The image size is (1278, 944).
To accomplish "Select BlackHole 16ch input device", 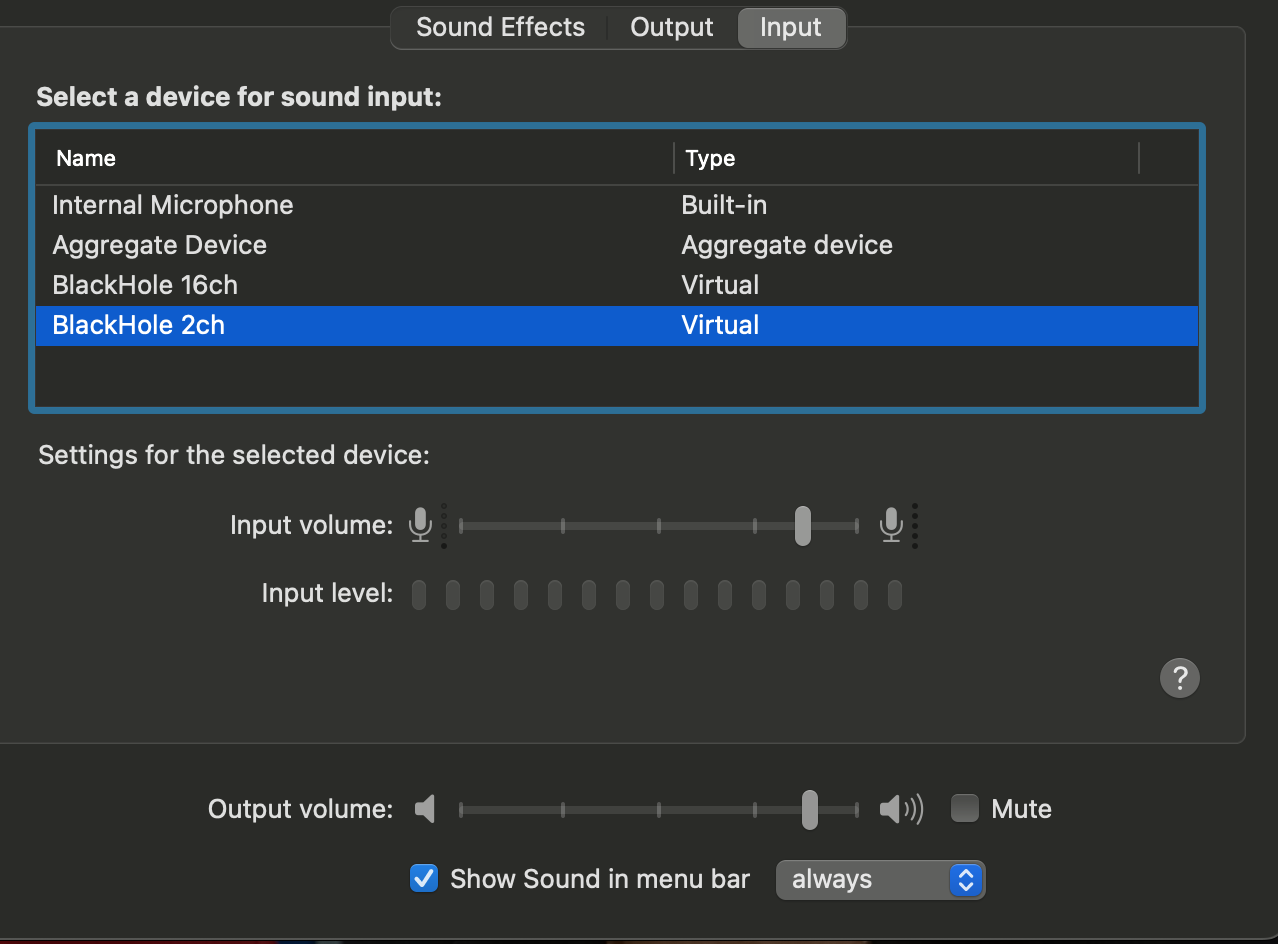I will point(145,285).
